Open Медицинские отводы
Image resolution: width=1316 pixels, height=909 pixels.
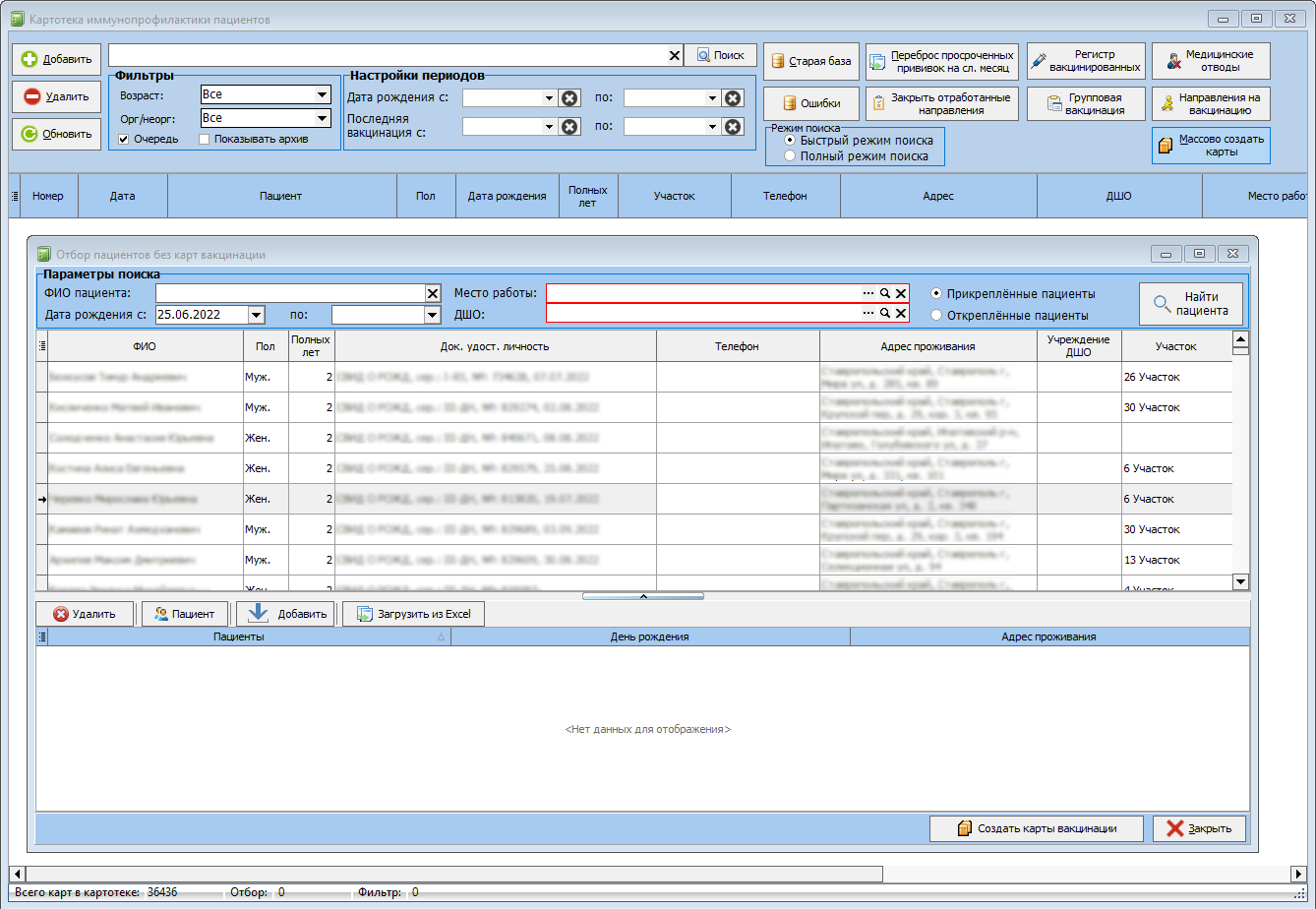tap(1211, 61)
